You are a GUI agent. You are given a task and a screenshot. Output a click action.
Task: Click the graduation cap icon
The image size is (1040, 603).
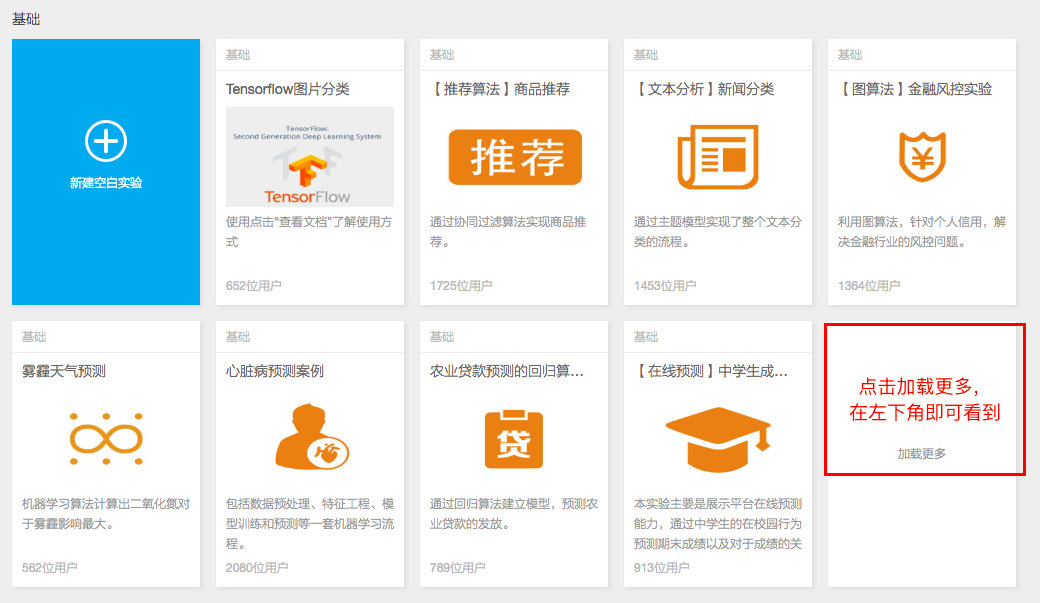point(718,439)
